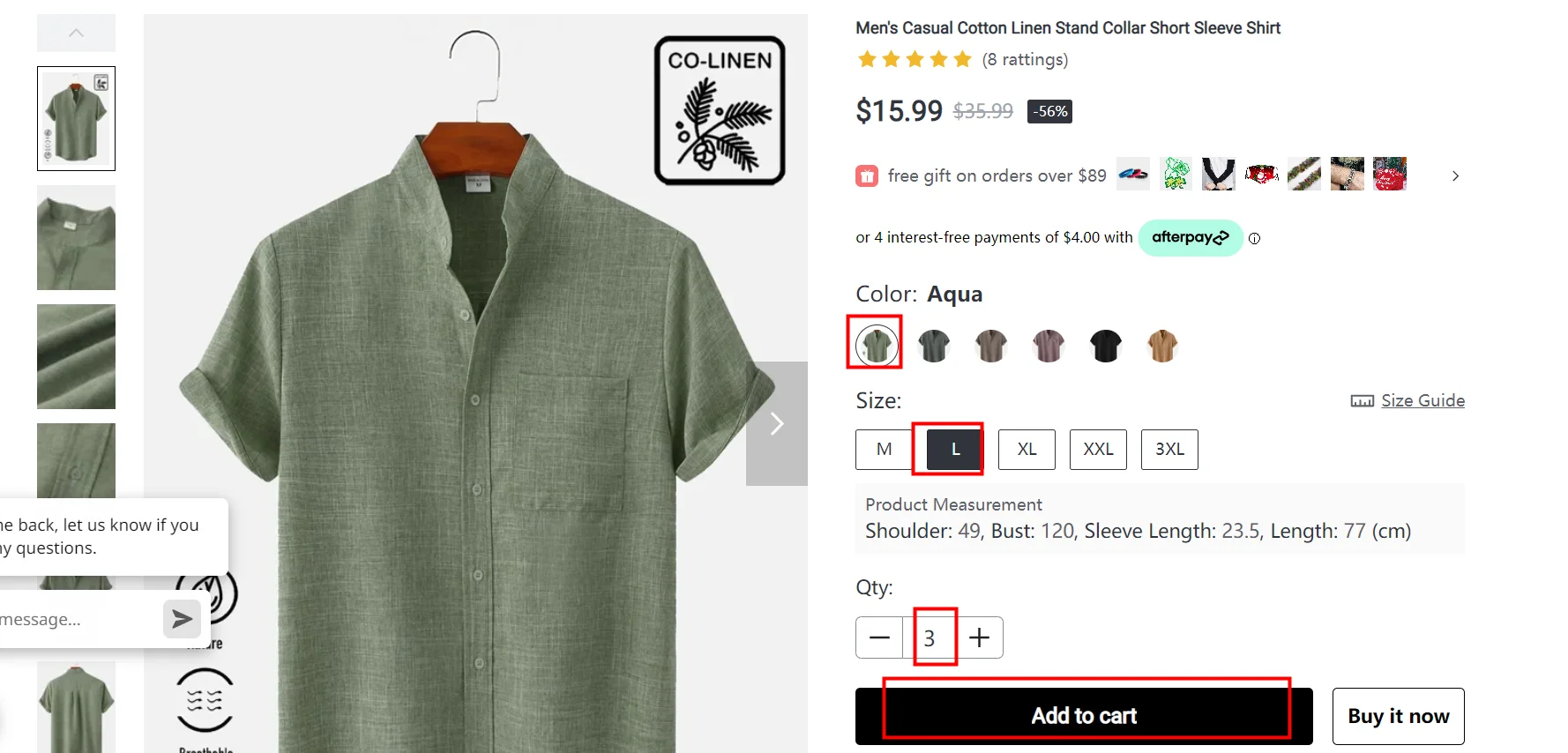This screenshot has width=1568, height=753.
Task: Choose size 3XL
Action: pyautogui.click(x=1169, y=450)
